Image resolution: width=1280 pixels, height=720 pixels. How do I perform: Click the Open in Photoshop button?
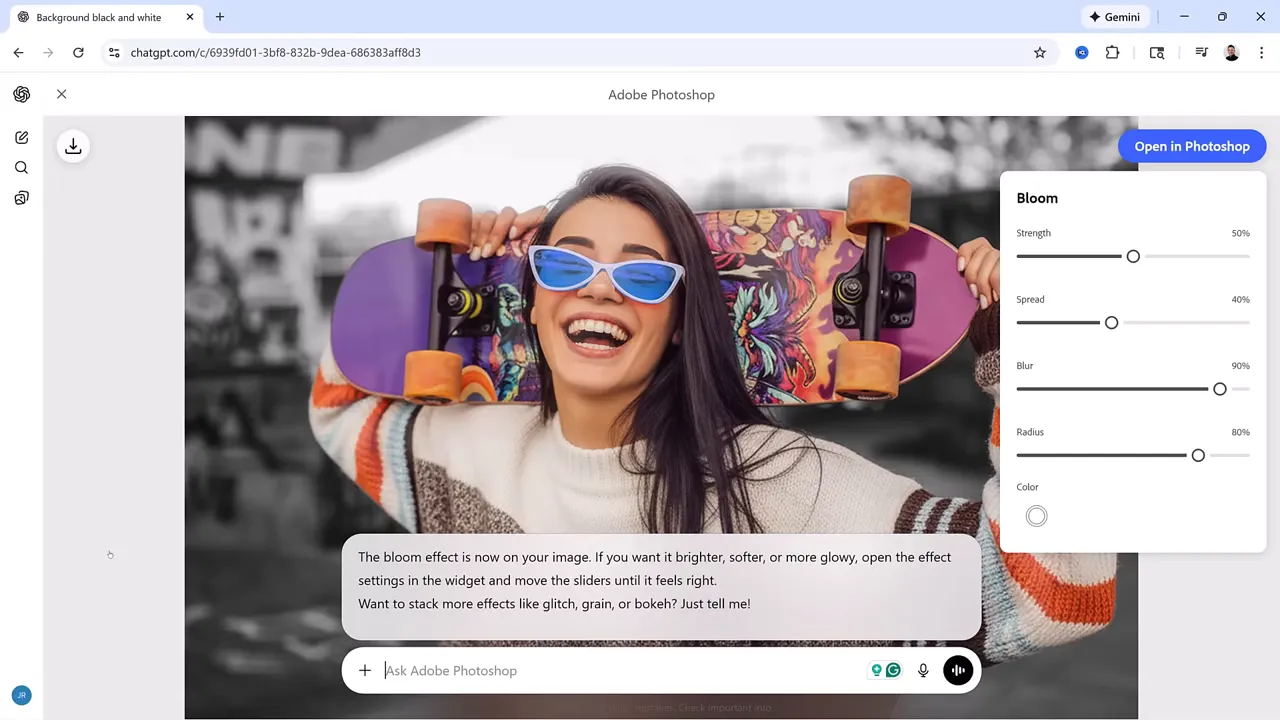click(x=1192, y=146)
